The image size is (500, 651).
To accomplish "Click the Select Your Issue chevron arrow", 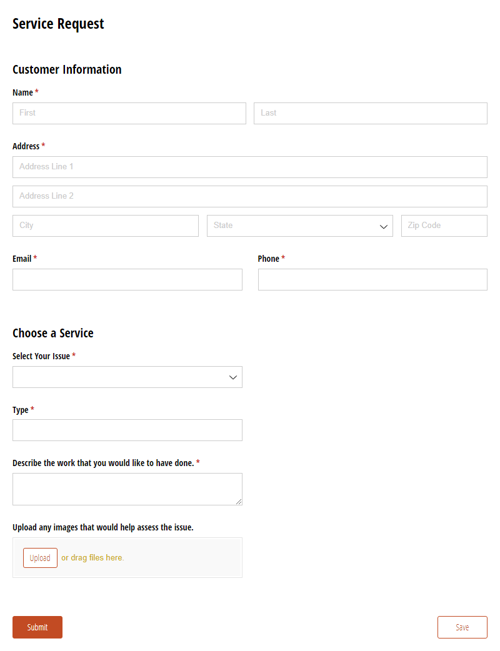I will 233,377.
